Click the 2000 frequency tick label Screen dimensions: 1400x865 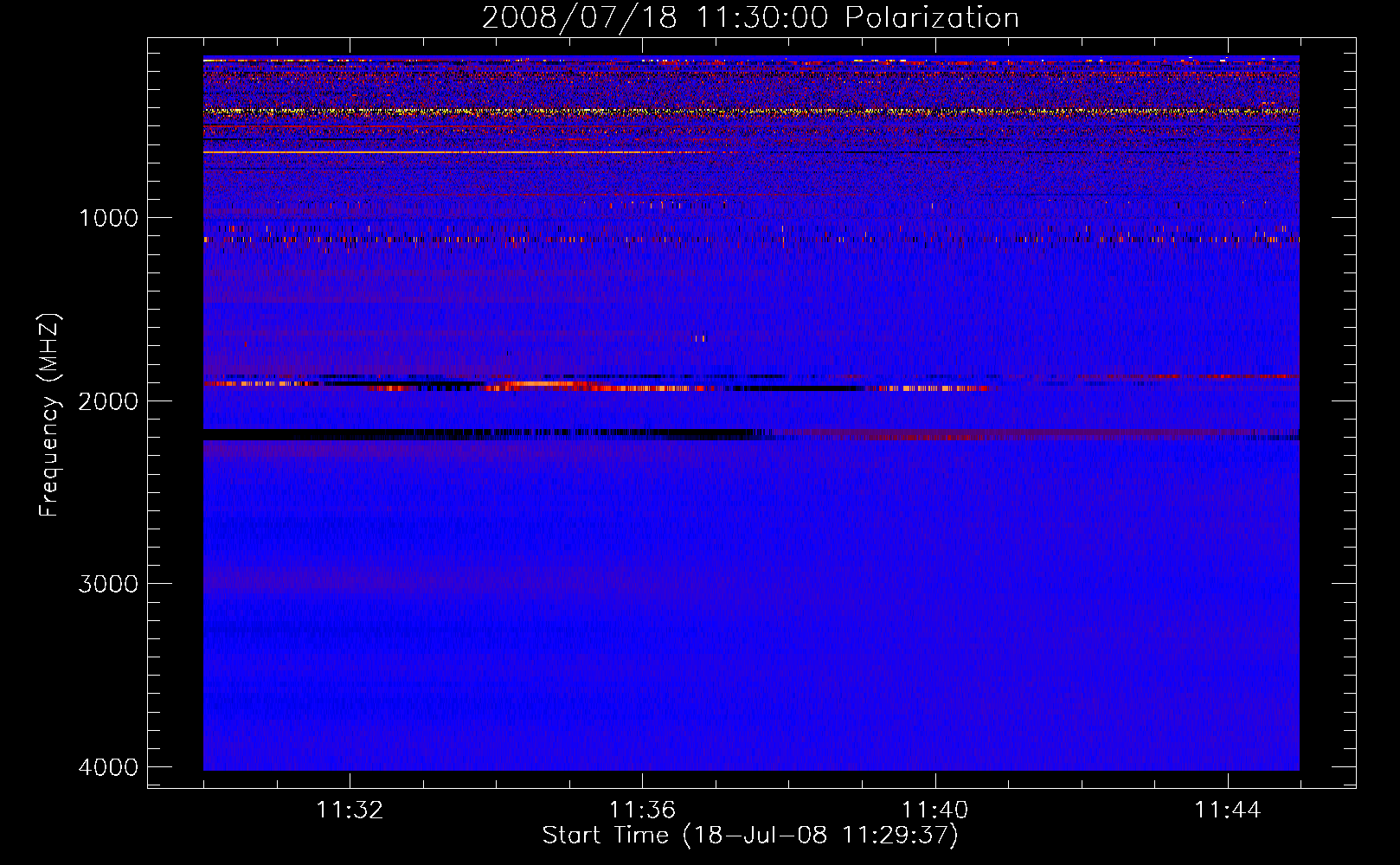pos(108,400)
